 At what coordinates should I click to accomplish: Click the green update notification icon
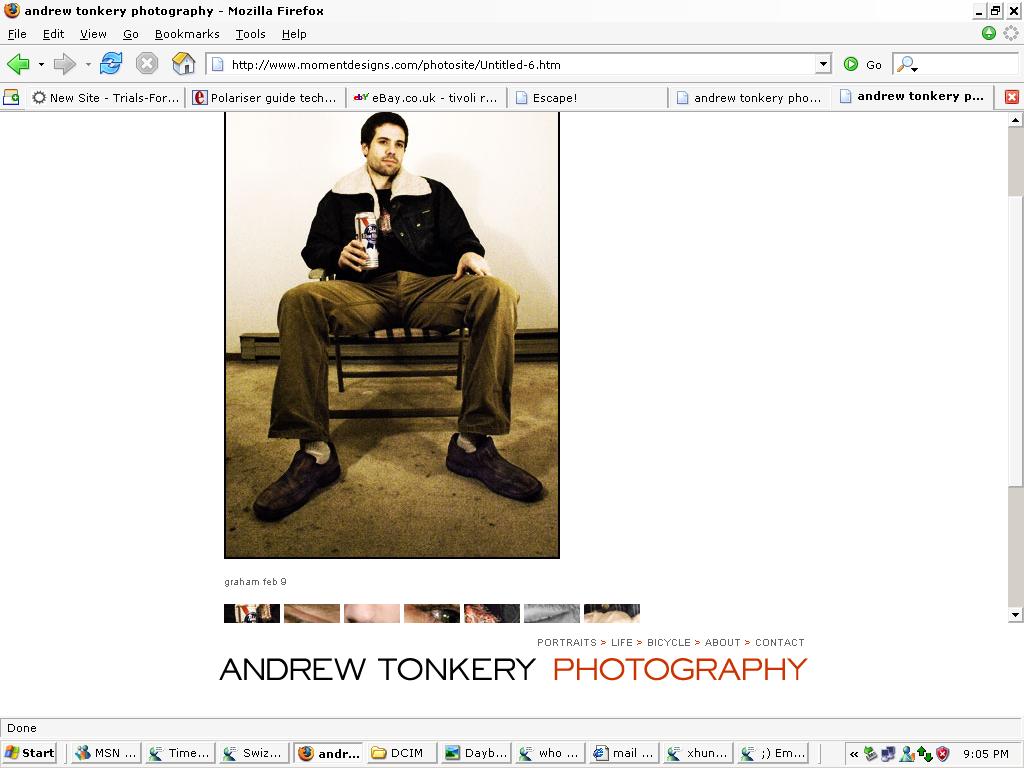tap(989, 33)
